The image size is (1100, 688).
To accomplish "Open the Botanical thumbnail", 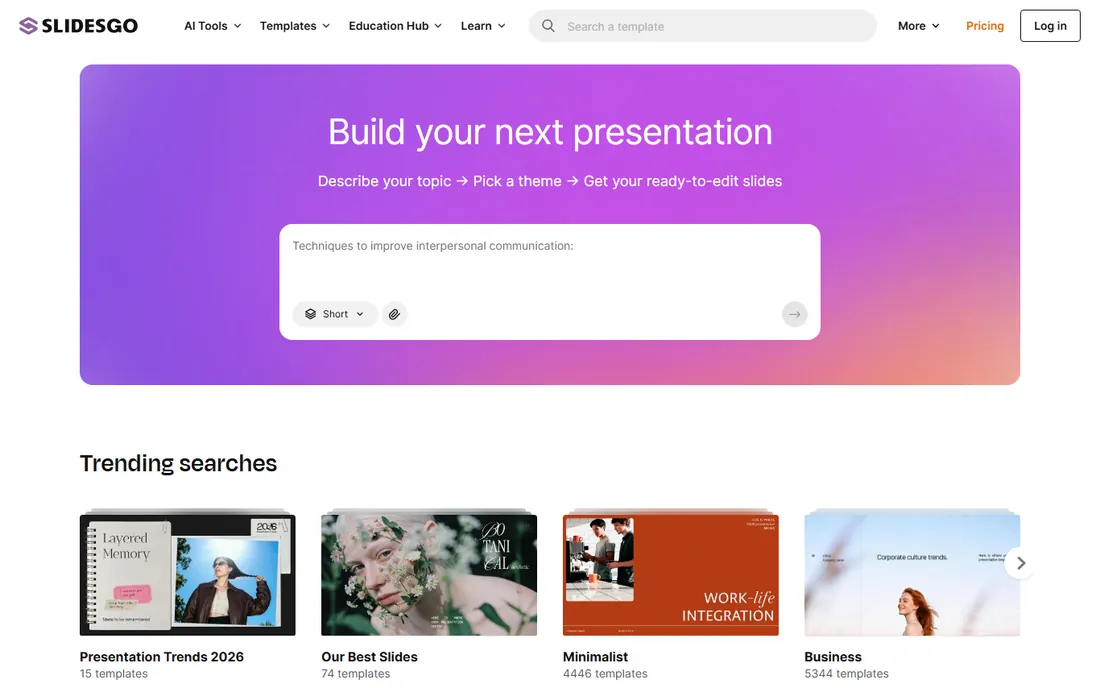I will [429, 574].
